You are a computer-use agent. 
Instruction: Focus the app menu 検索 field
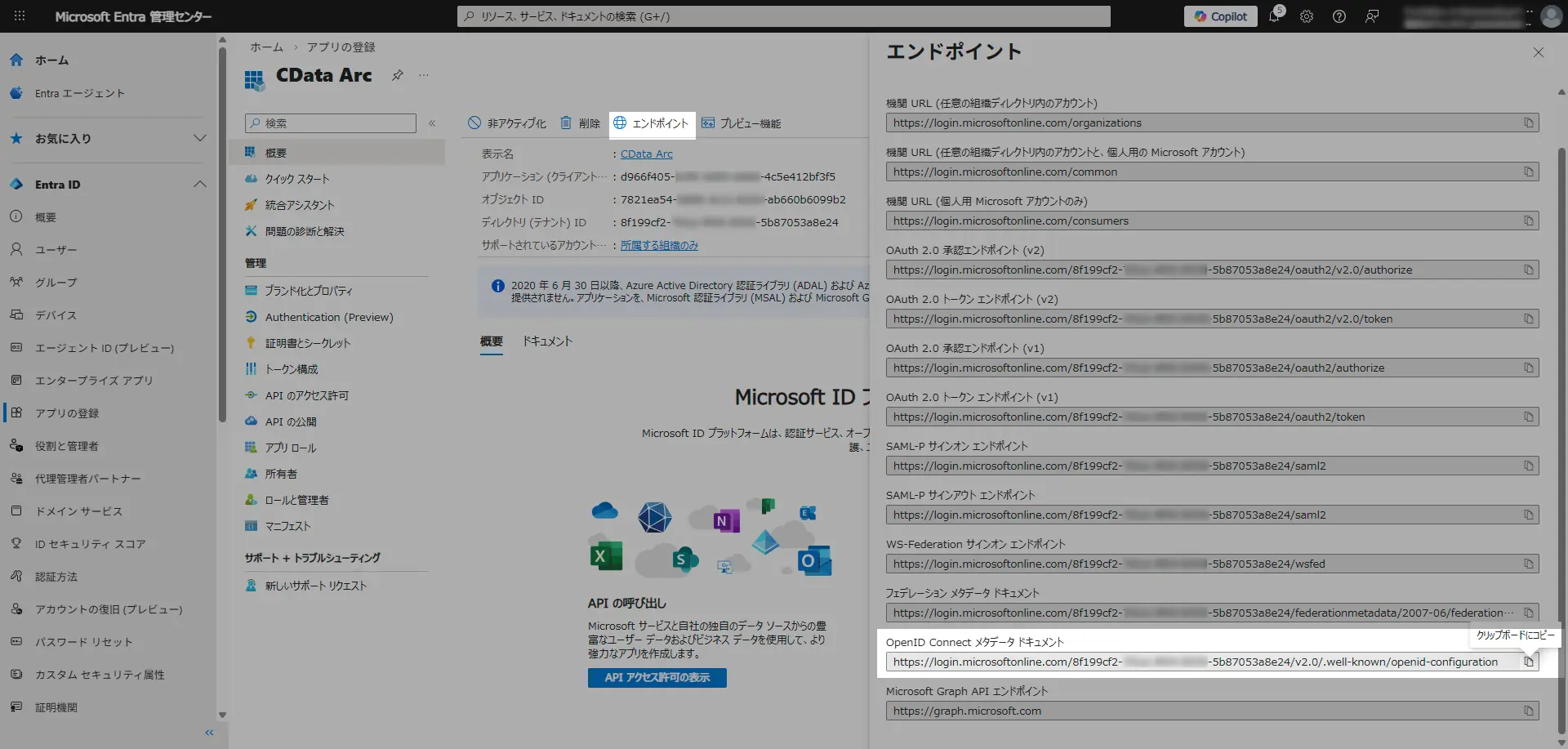[x=331, y=123]
